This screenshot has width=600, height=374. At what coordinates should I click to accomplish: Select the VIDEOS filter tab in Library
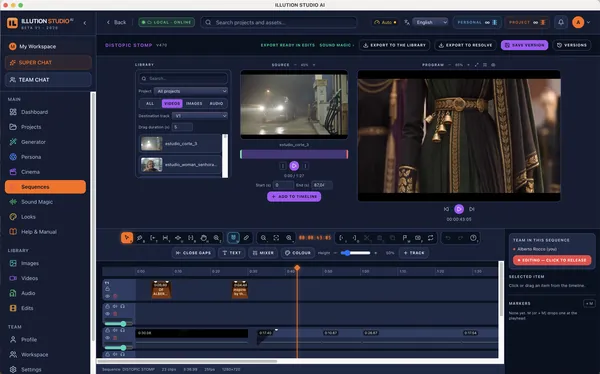172,103
